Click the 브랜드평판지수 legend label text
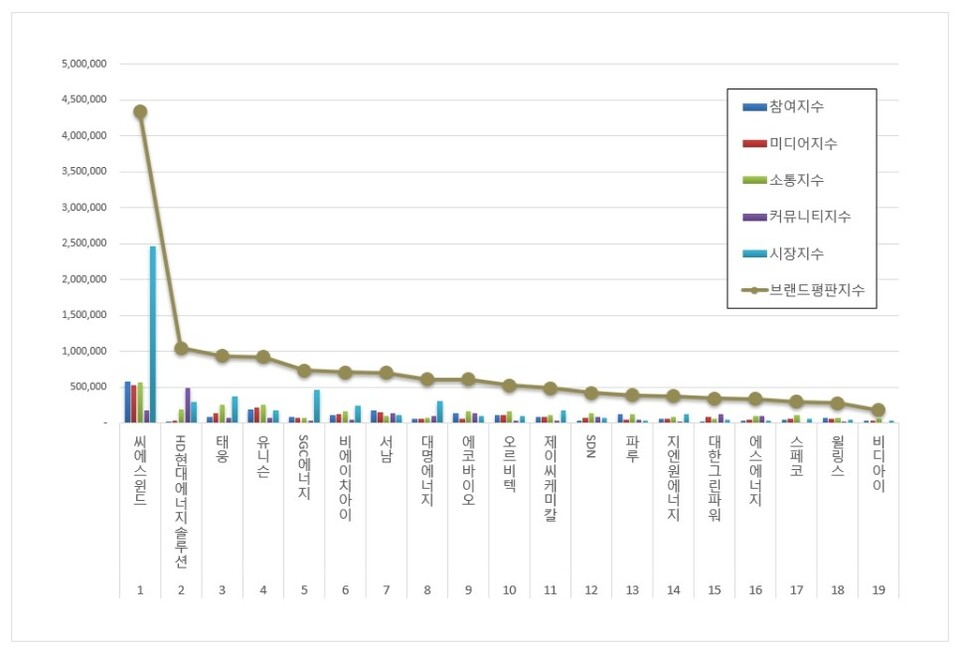Image resolution: width=960 pixels, height=652 pixels. tap(817, 290)
